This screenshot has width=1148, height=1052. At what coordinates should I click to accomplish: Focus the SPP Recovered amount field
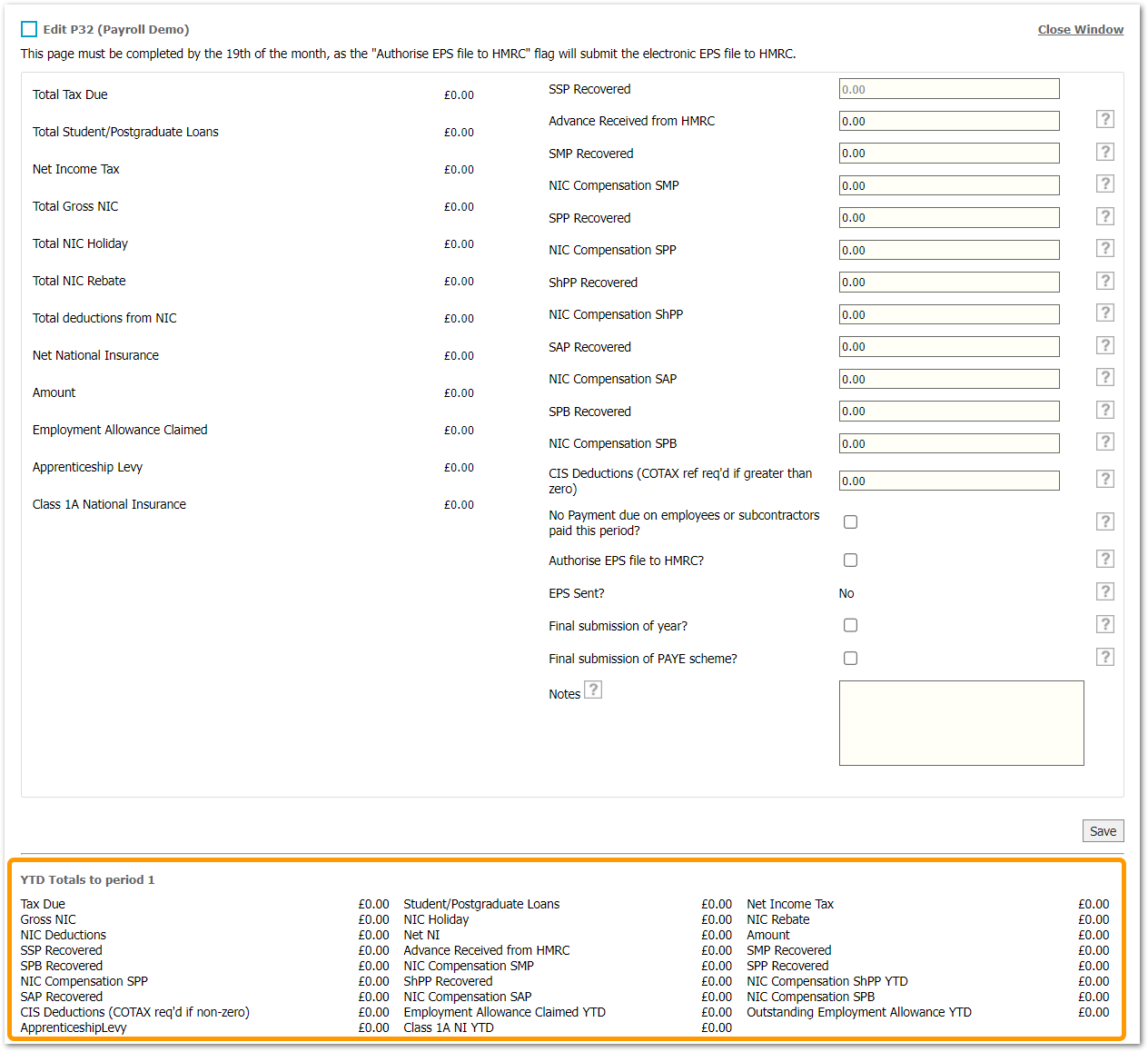(x=948, y=218)
